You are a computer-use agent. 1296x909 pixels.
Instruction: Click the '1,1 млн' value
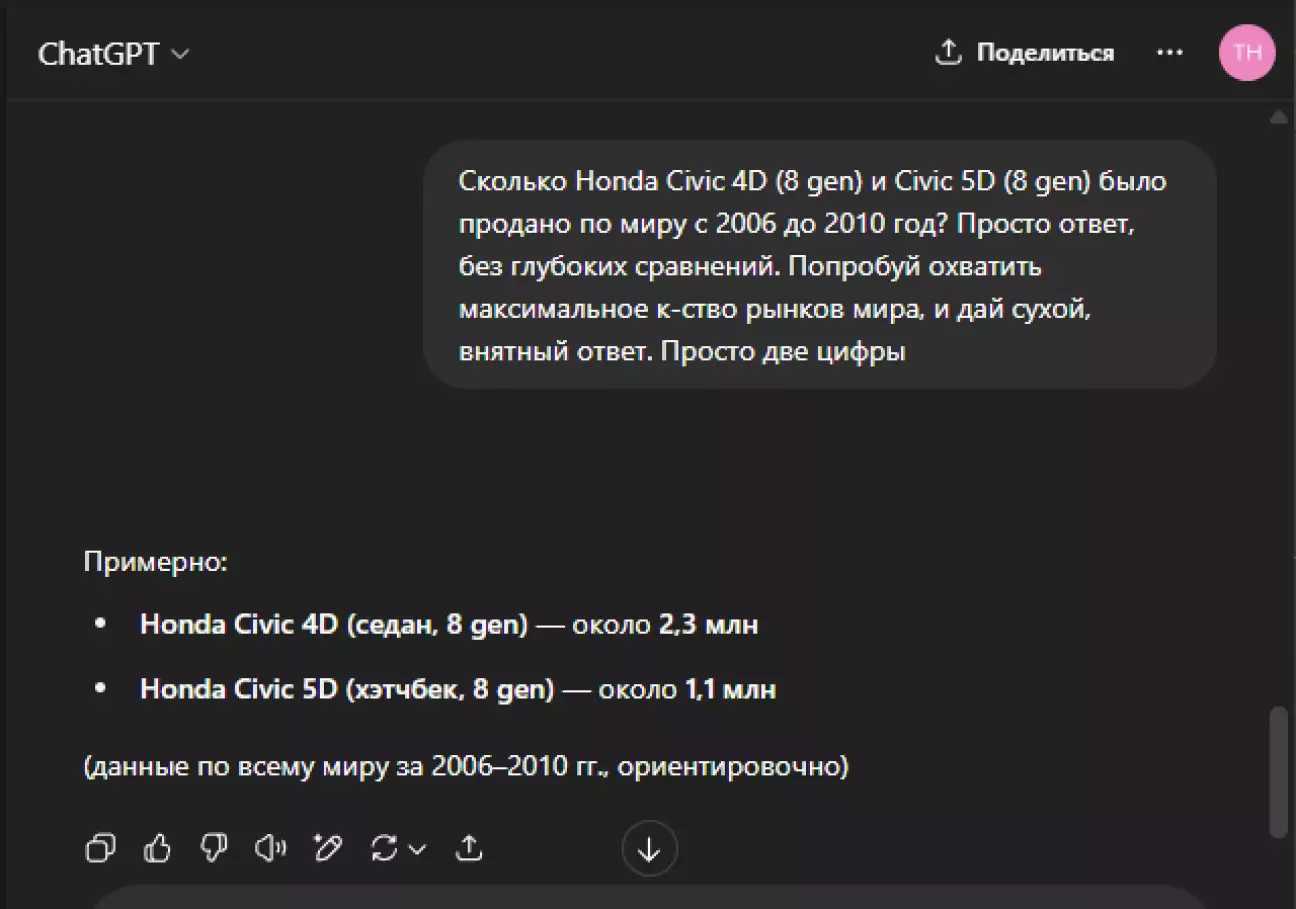(x=730, y=689)
